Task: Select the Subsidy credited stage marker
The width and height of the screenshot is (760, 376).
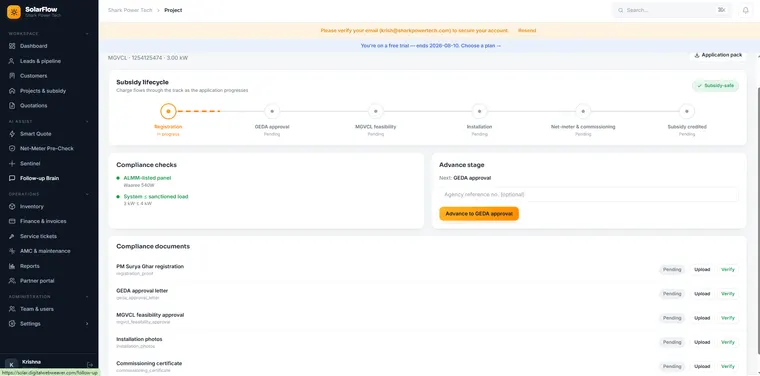Action: point(687,111)
